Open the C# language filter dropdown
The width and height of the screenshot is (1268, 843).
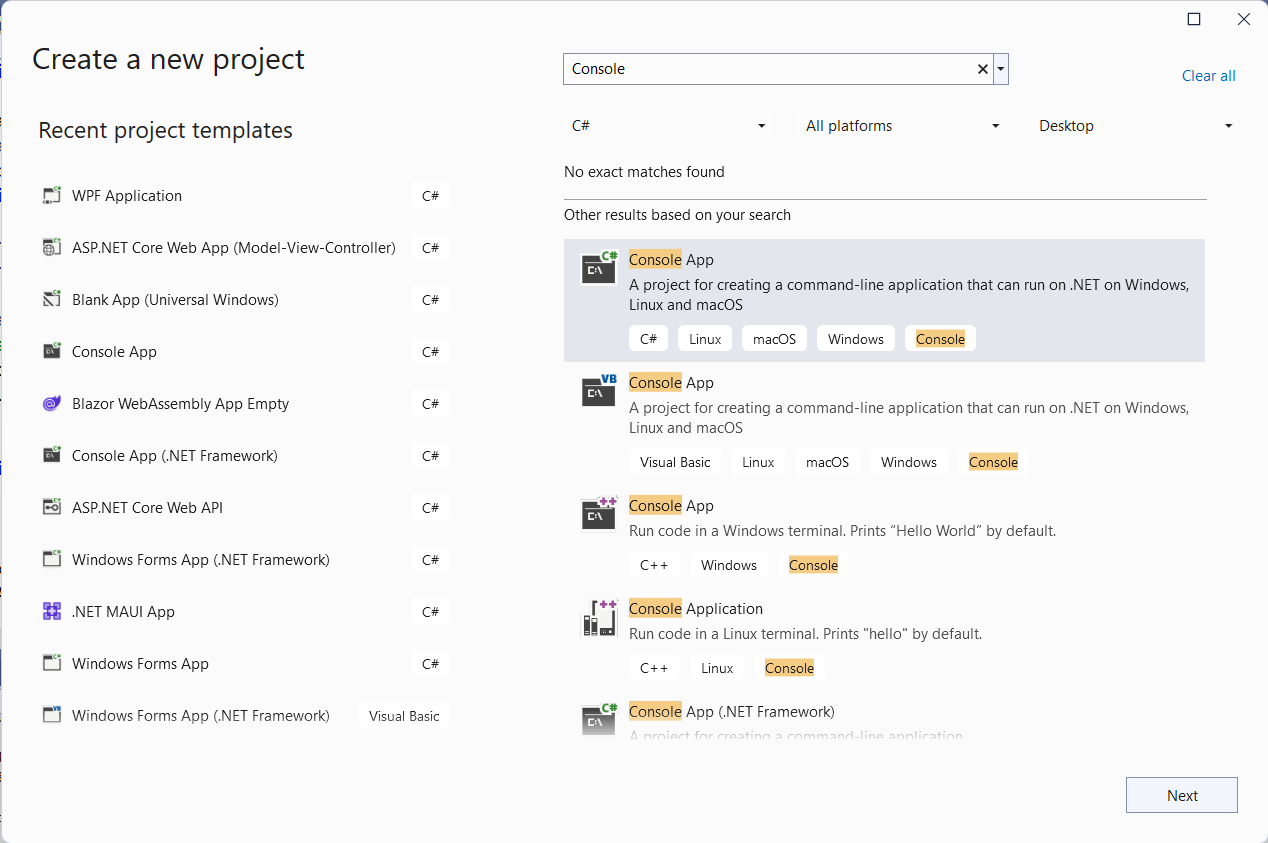pyautogui.click(x=668, y=126)
